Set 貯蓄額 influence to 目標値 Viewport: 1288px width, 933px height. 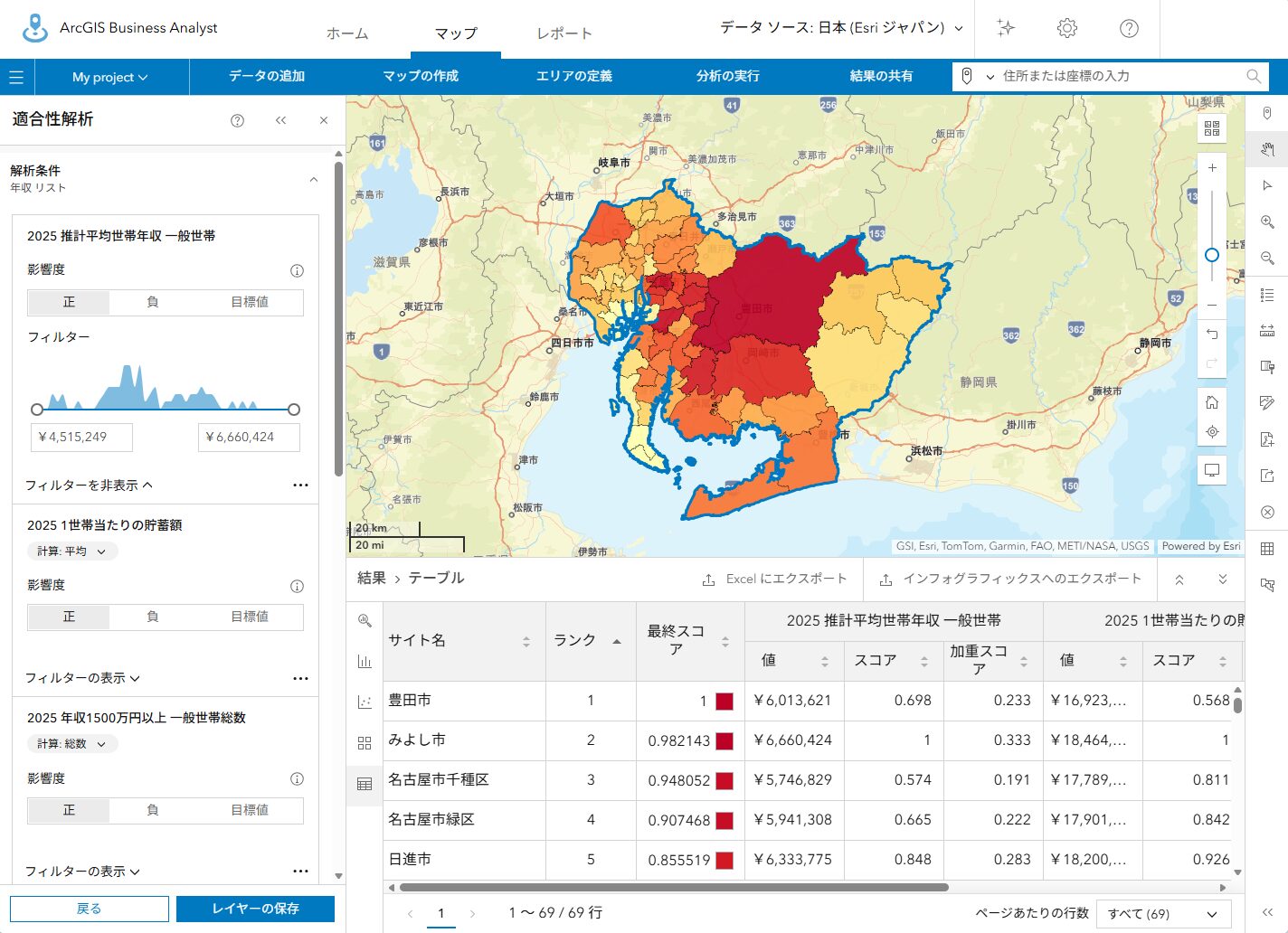[x=250, y=617]
